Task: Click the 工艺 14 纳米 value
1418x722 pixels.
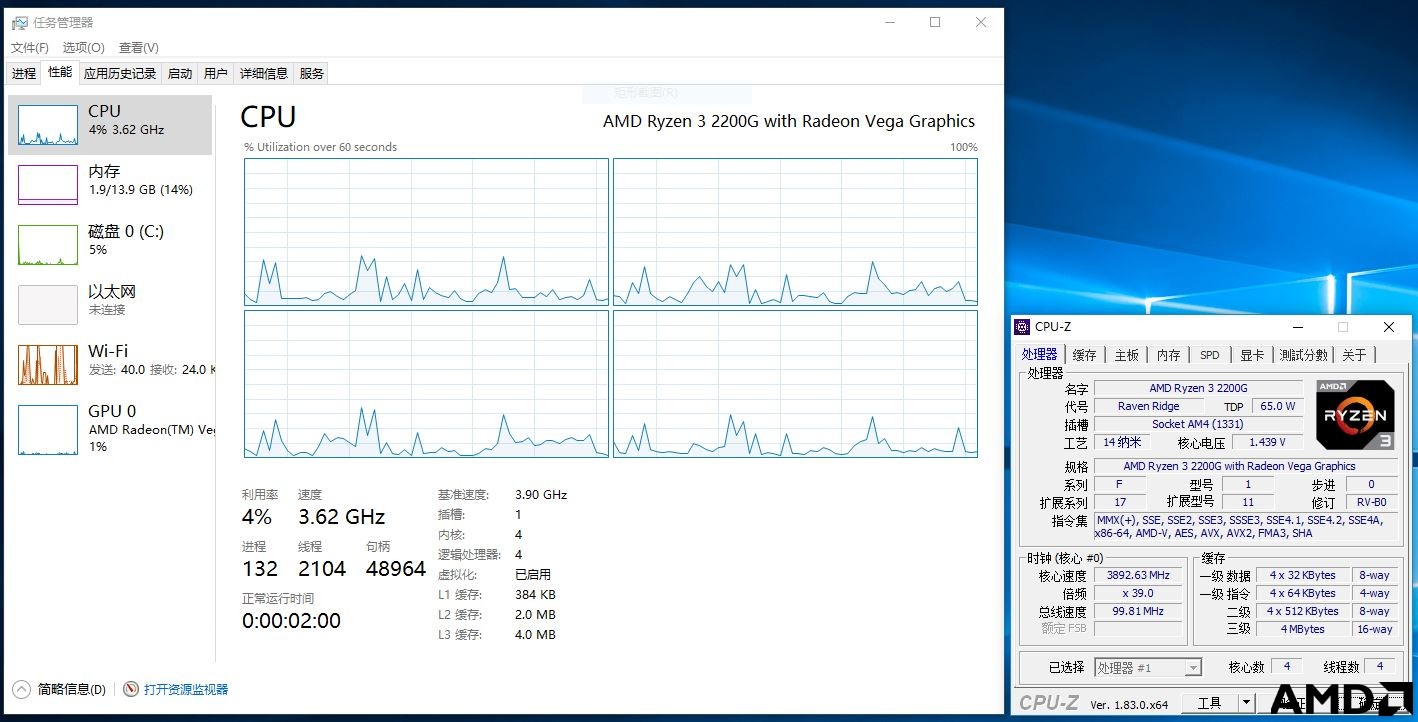Action: [1122, 442]
